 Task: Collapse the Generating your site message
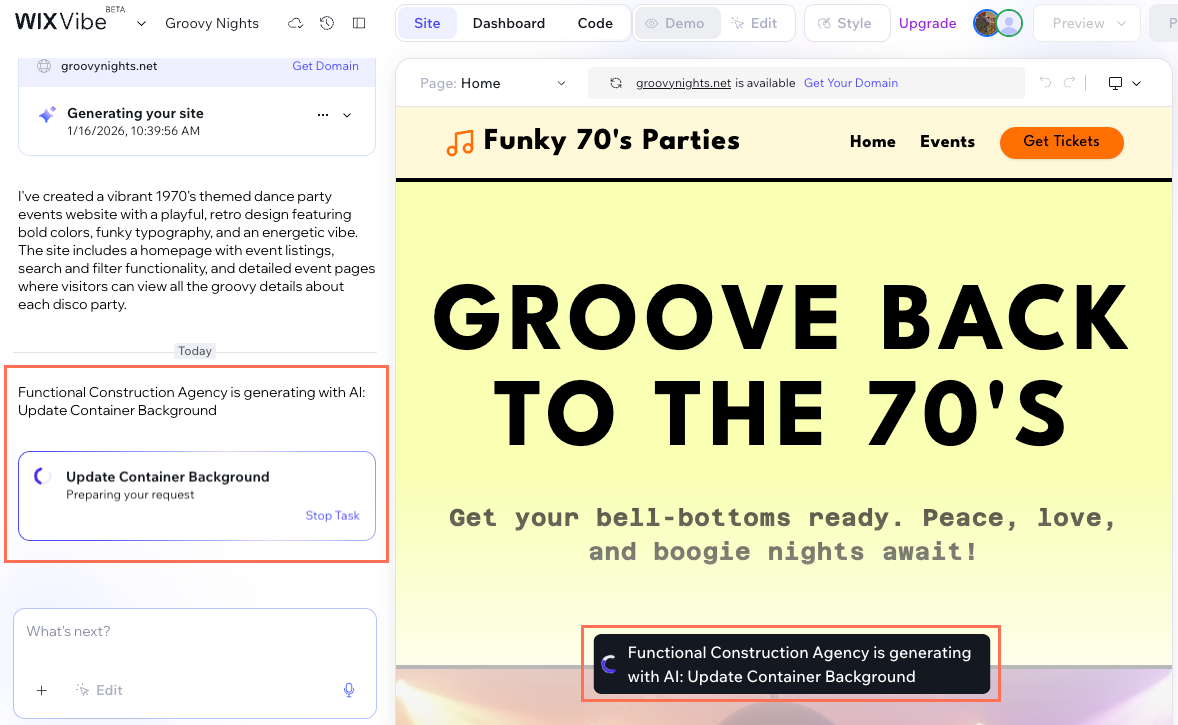(347, 114)
